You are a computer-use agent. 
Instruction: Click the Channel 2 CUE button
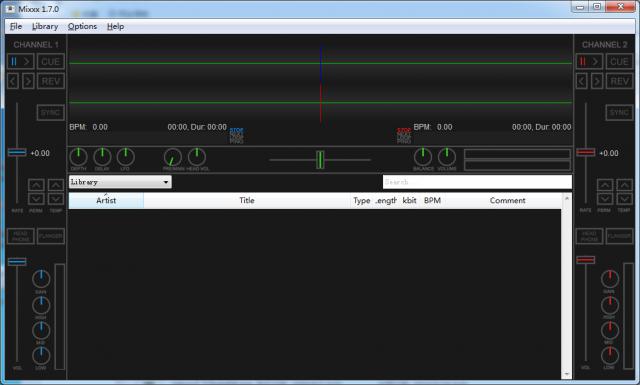619,62
